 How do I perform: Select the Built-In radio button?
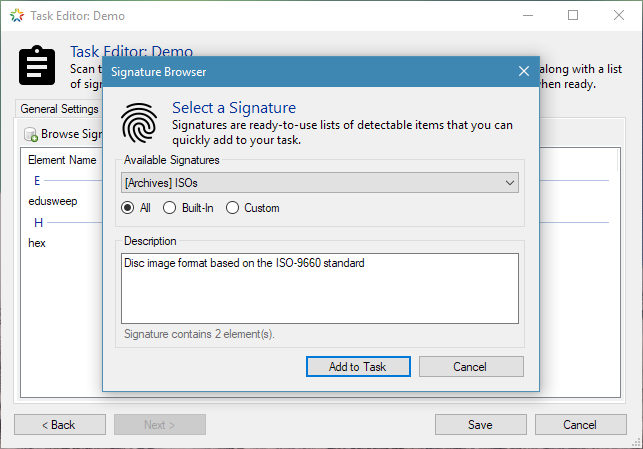point(169,208)
